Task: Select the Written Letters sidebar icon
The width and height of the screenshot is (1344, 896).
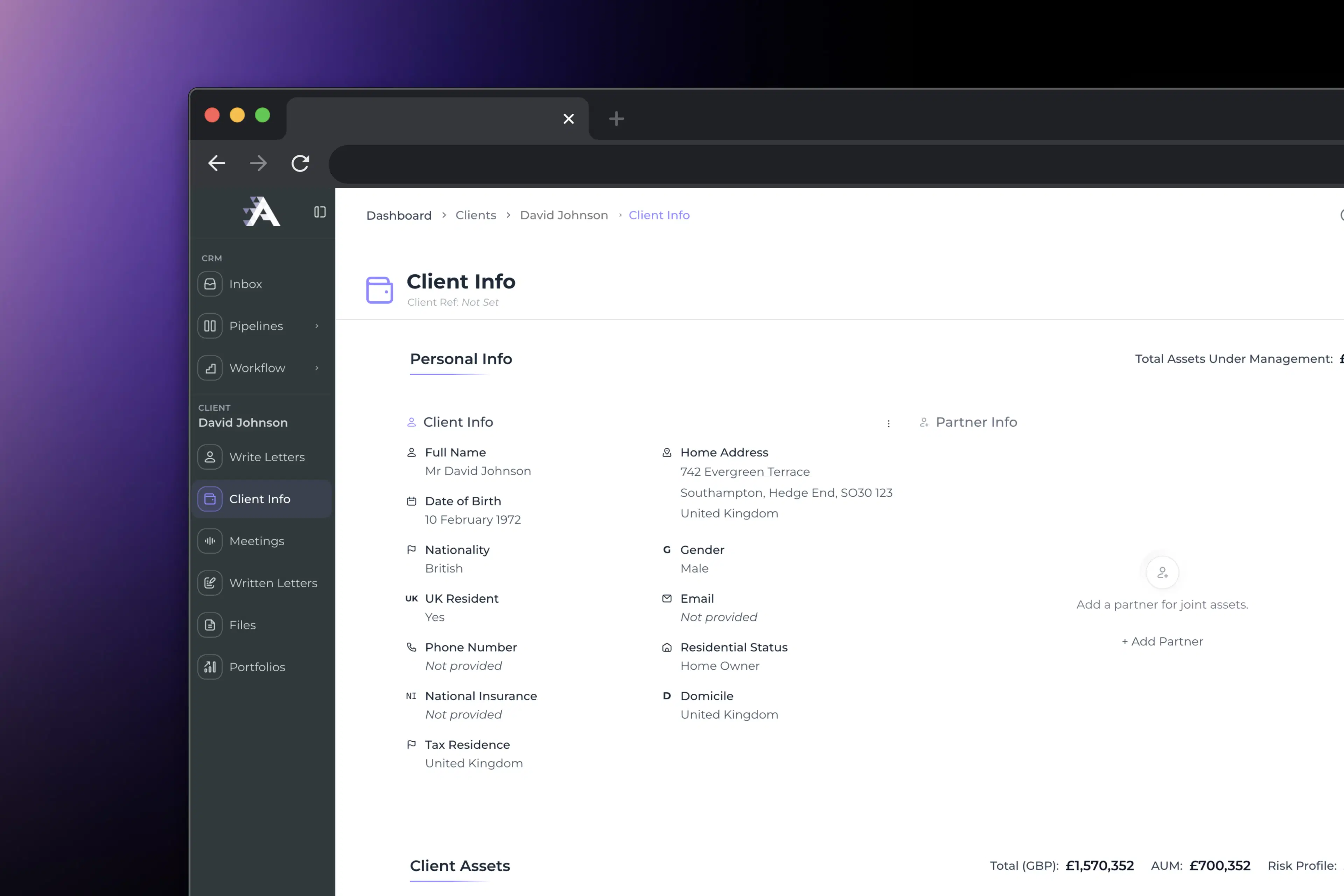Action: 210,583
